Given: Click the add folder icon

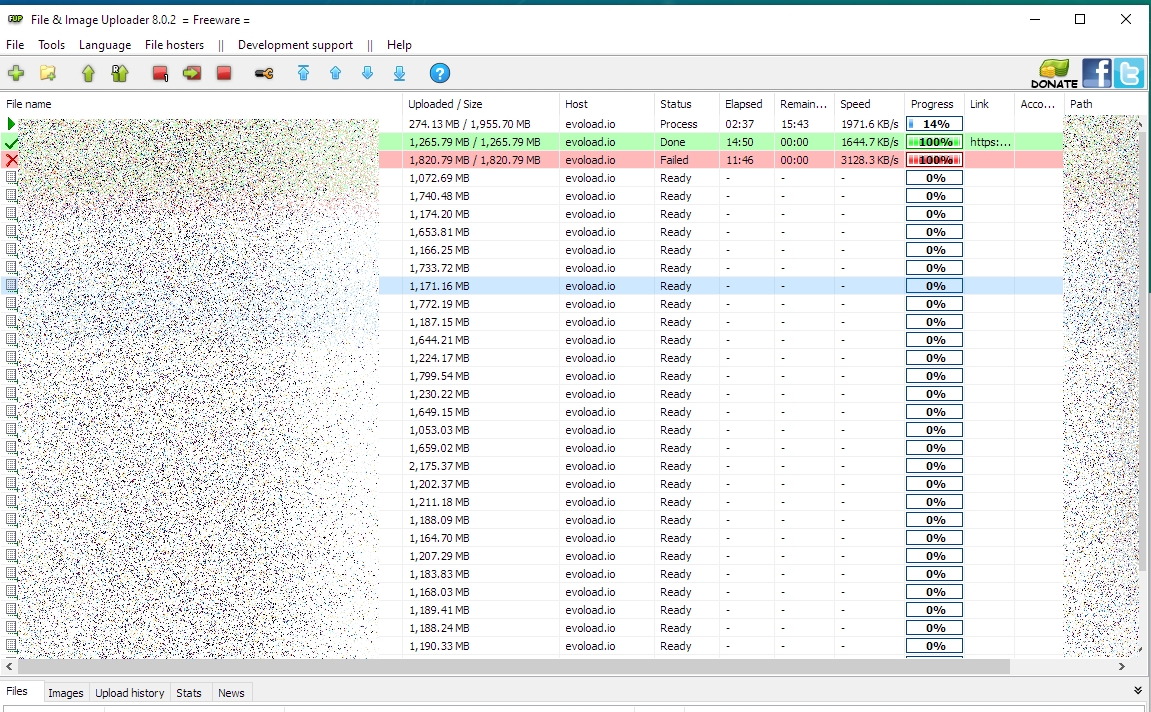Looking at the screenshot, I should (x=47, y=73).
